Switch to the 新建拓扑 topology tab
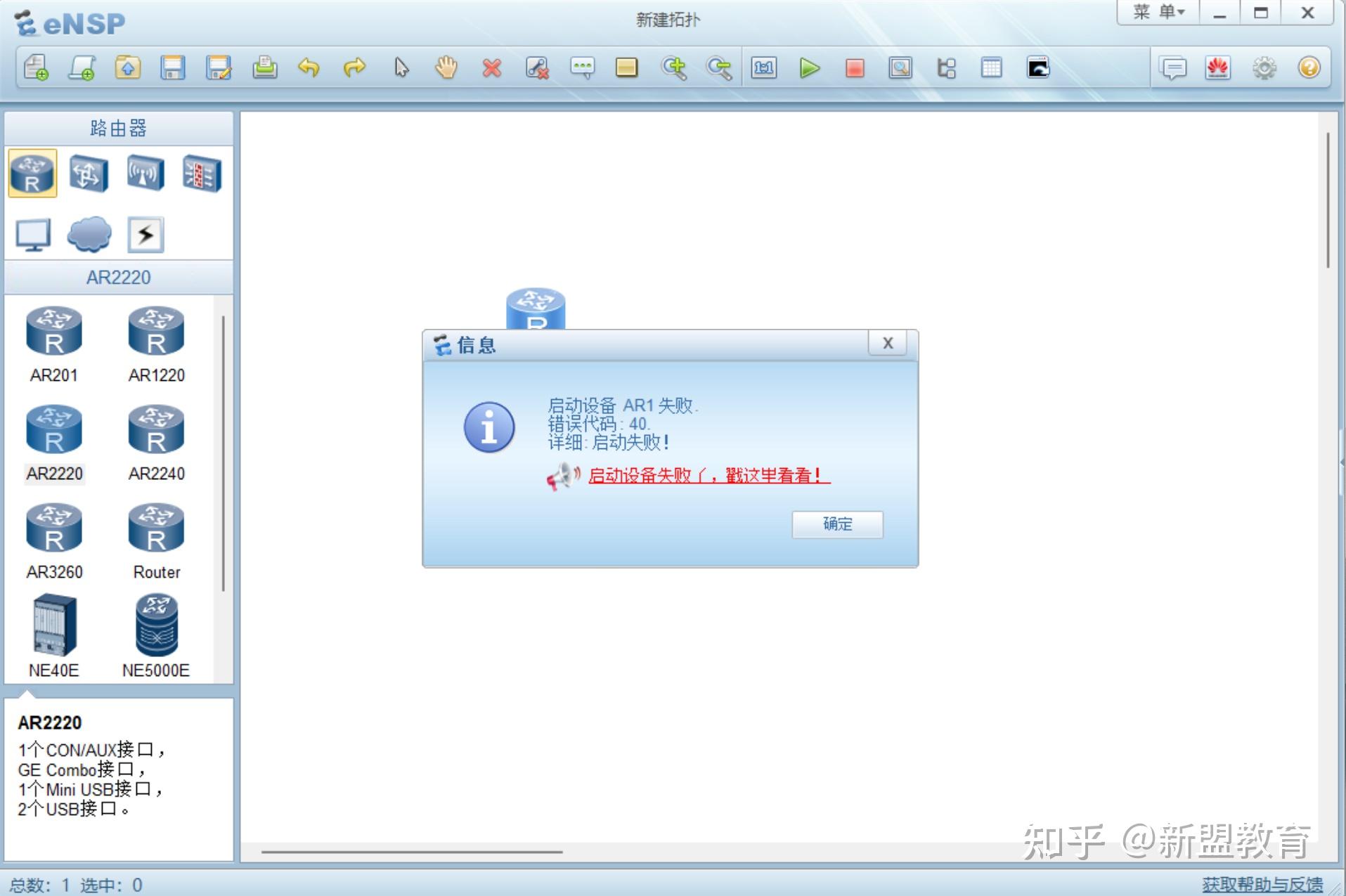The height and width of the screenshot is (896, 1346). (666, 20)
